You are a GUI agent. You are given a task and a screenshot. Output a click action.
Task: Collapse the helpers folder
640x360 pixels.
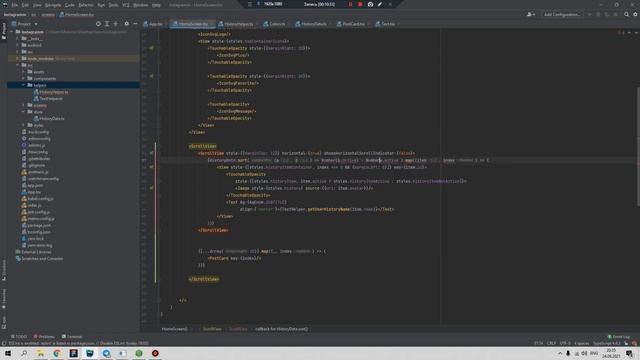point(23,85)
